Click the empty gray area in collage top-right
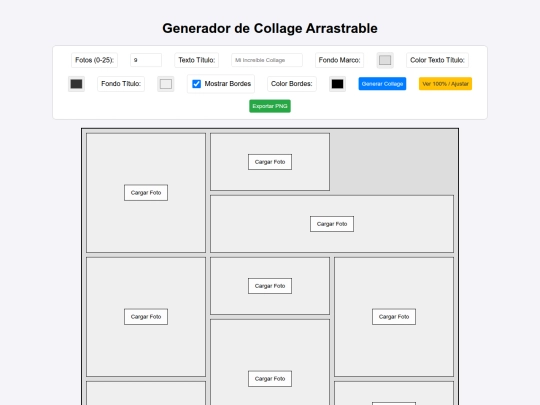The image size is (540, 405). [x=394, y=162]
